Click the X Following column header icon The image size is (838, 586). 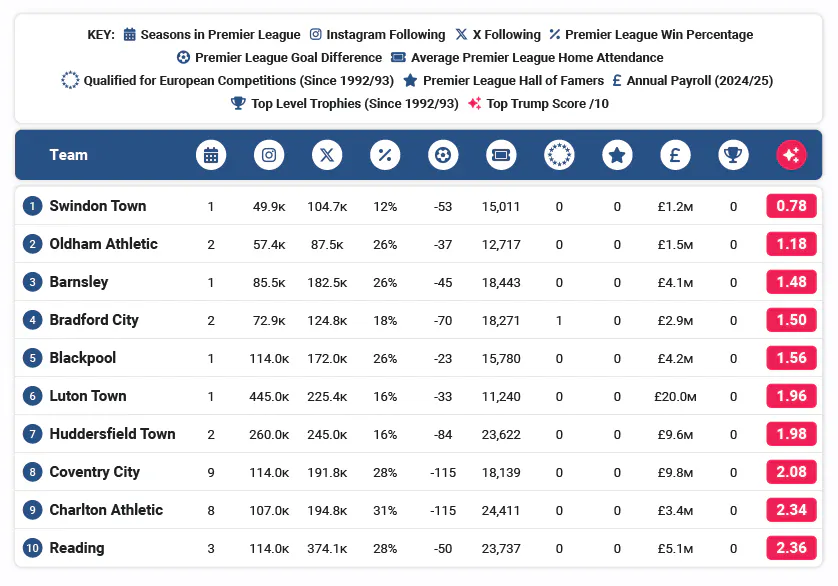coord(327,155)
